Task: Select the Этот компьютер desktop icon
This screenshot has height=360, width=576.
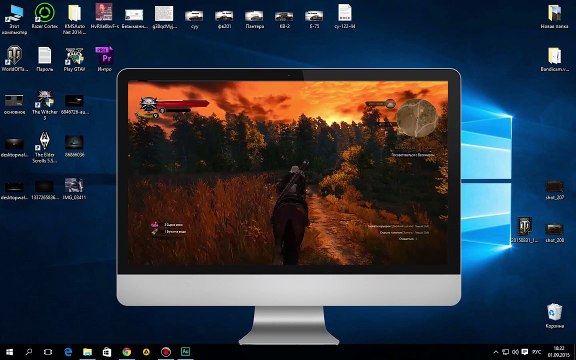Action: click(14, 19)
